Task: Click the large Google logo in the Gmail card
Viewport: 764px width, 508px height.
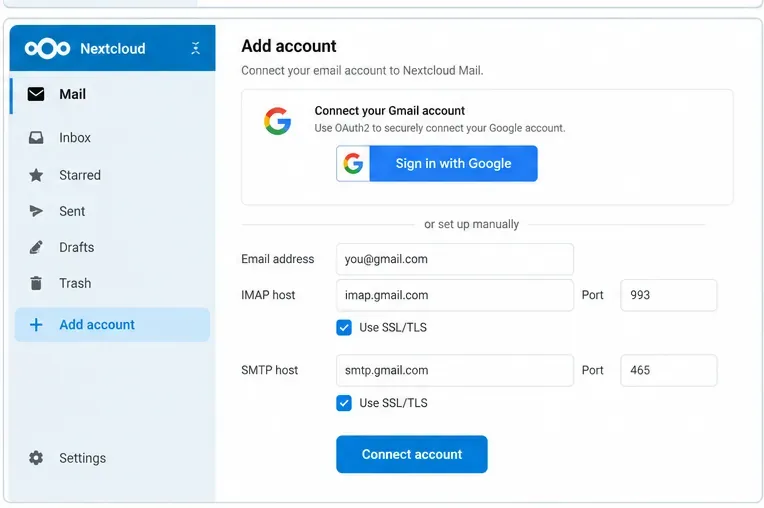Action: click(x=278, y=121)
